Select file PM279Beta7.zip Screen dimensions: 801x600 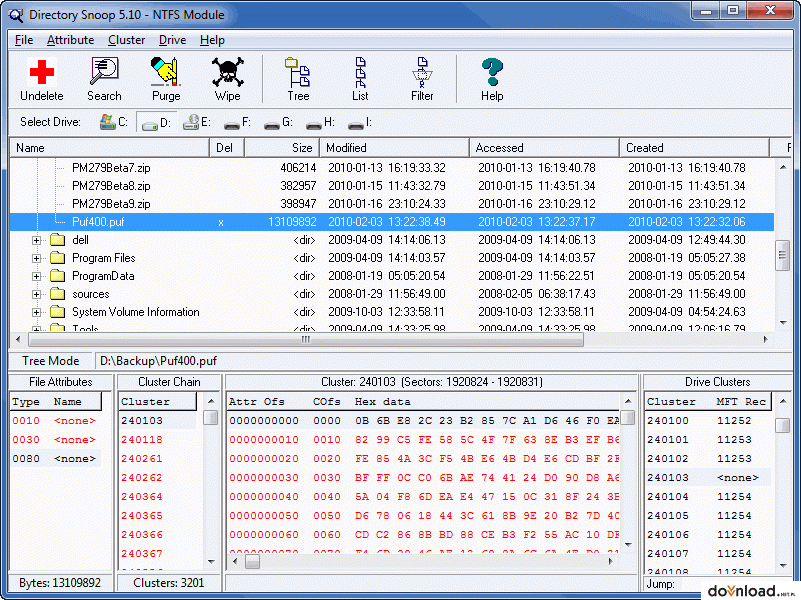(x=111, y=168)
